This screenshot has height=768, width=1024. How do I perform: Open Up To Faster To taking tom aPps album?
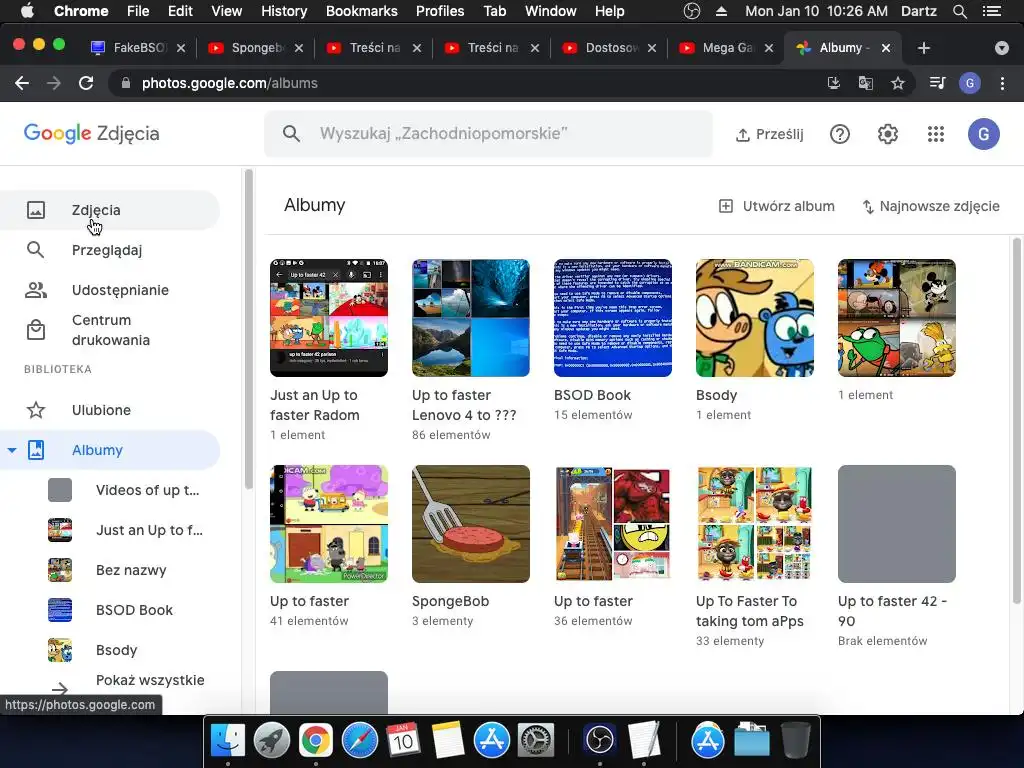(755, 524)
